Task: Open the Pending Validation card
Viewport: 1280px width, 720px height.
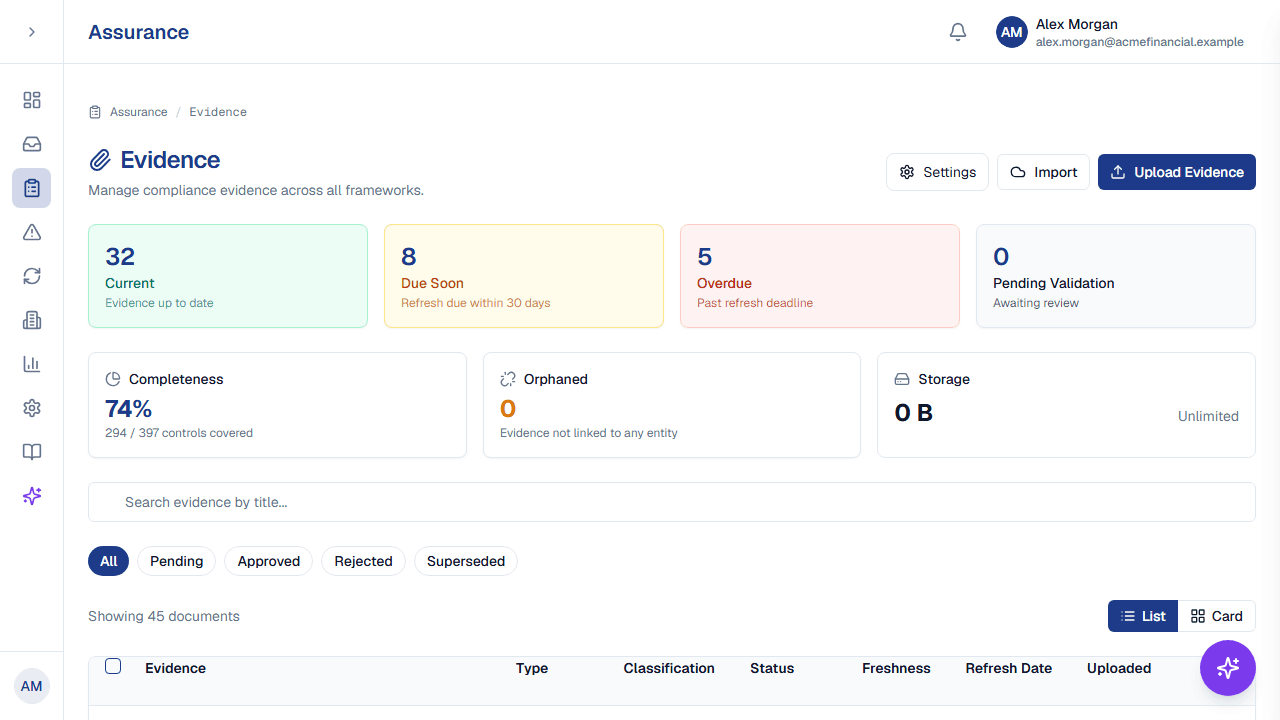Action: [1116, 276]
